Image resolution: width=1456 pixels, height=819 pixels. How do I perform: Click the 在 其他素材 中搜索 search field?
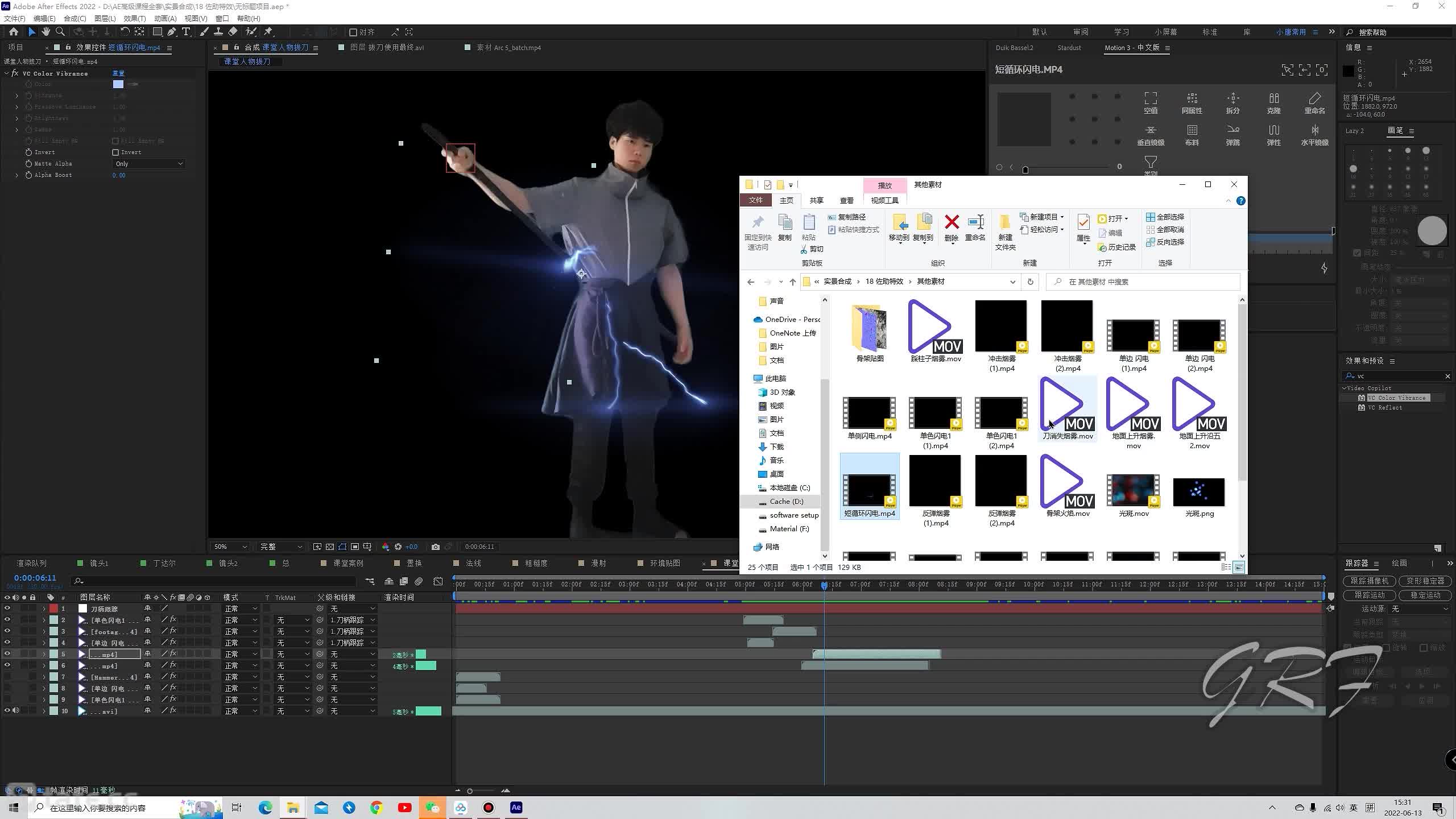pyautogui.click(x=1143, y=282)
